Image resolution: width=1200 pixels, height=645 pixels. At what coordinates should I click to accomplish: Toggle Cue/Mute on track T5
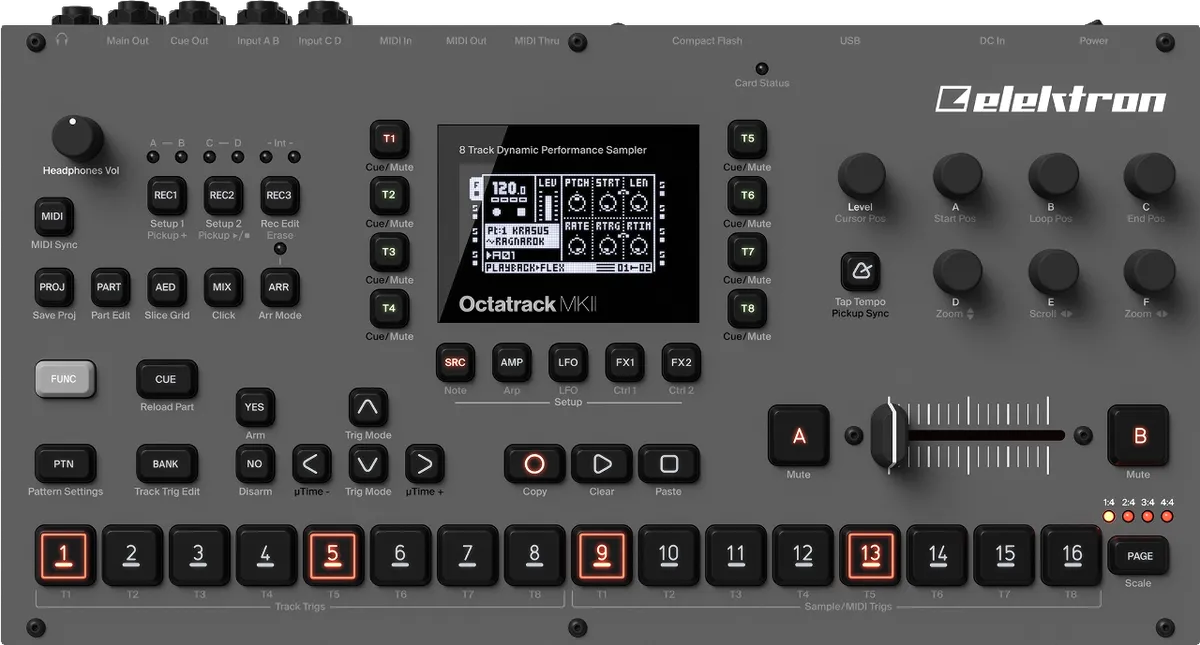746,138
